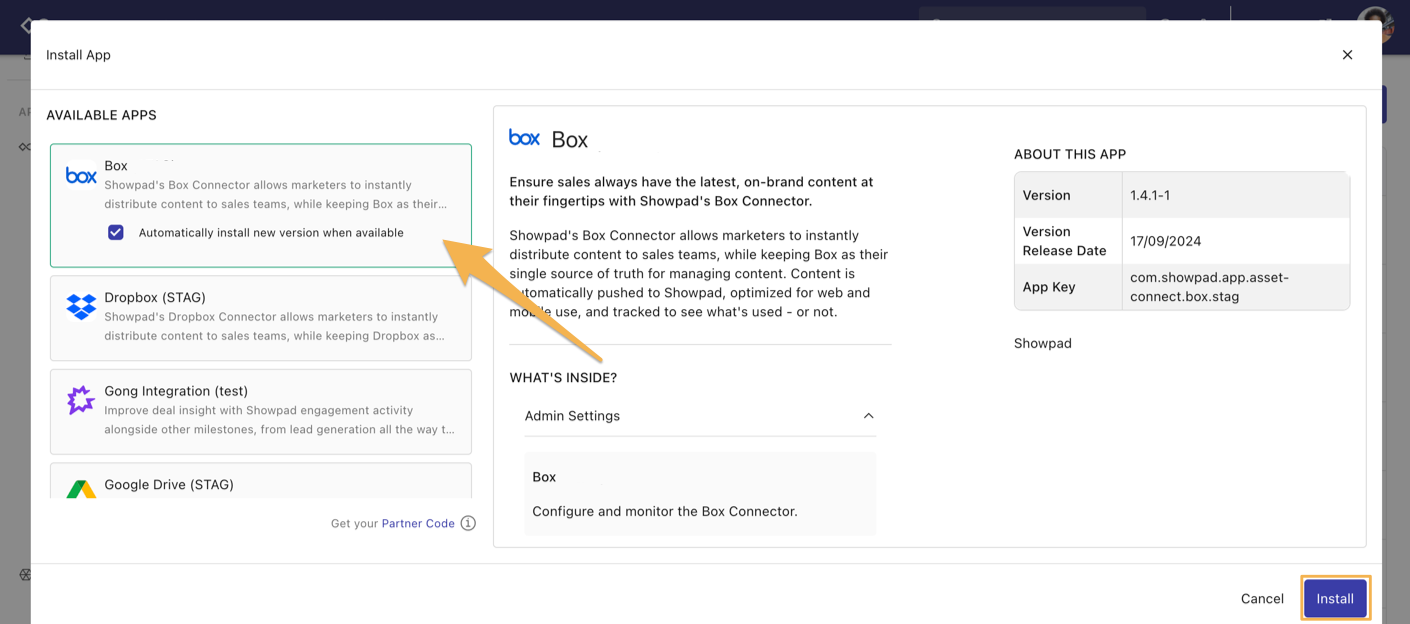Click the Box logo in available apps list
The width and height of the screenshot is (1410, 624).
click(81, 176)
